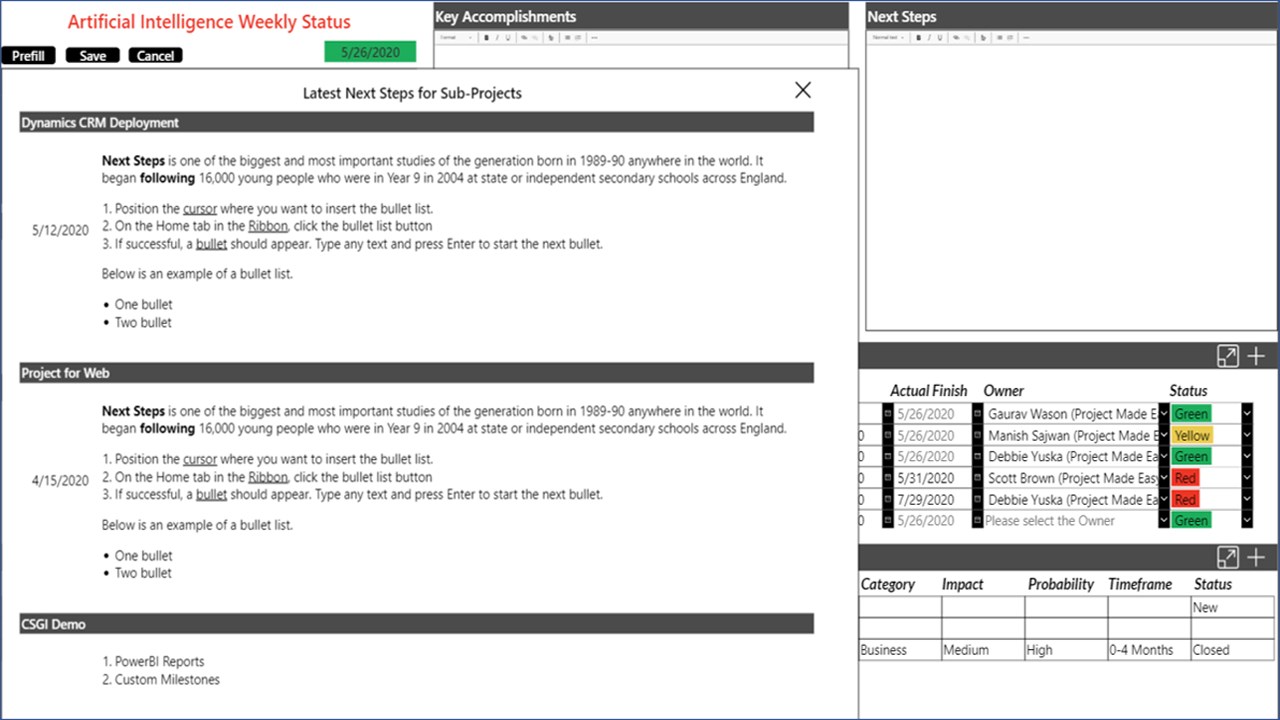Click the 4/15/2020 date in the popup

(60, 481)
